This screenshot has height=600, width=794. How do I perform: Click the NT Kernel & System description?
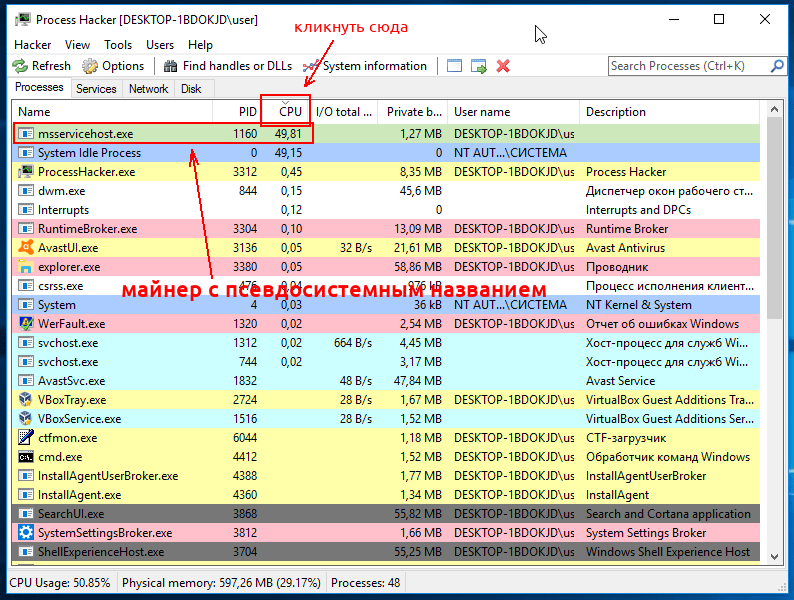pos(639,305)
